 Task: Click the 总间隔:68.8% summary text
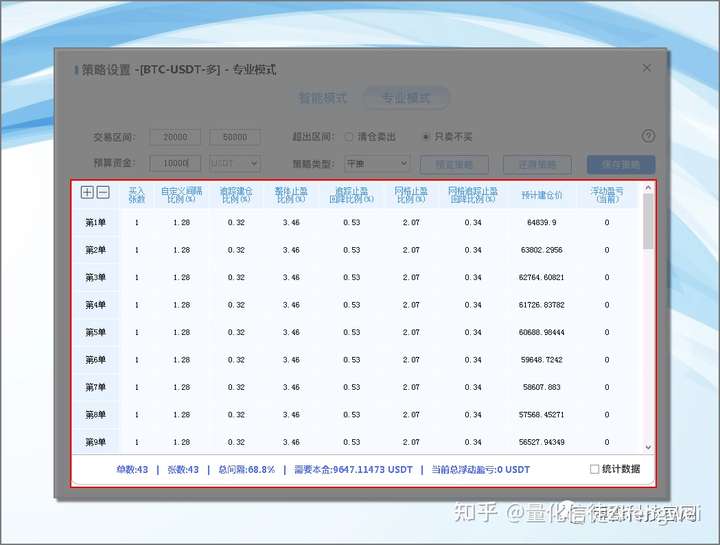(246, 470)
